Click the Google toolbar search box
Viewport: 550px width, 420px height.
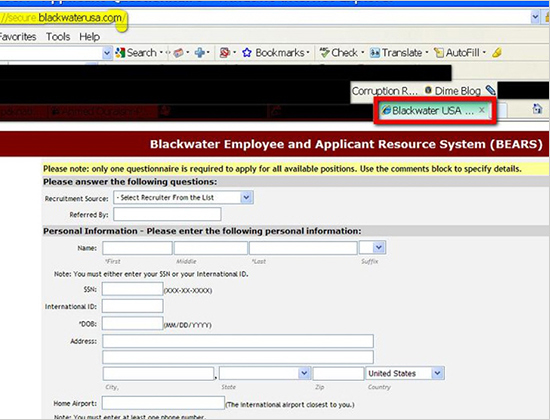pyautogui.click(x=51, y=53)
